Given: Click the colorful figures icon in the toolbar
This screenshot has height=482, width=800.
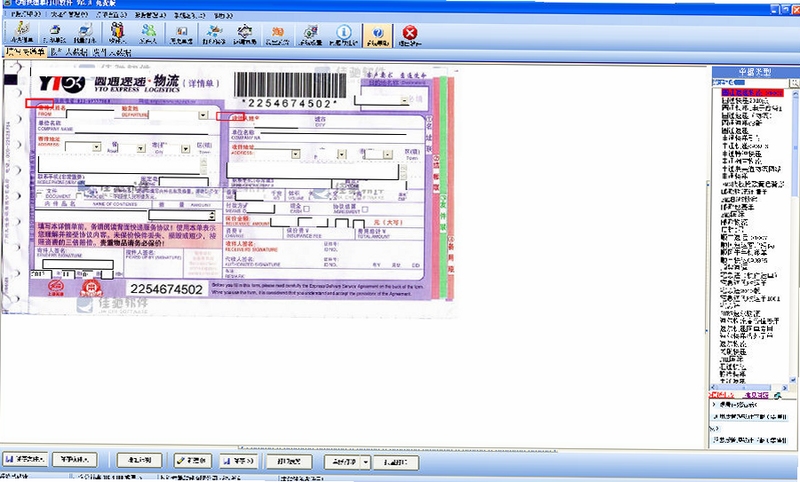Looking at the screenshot, I should [x=117, y=34].
